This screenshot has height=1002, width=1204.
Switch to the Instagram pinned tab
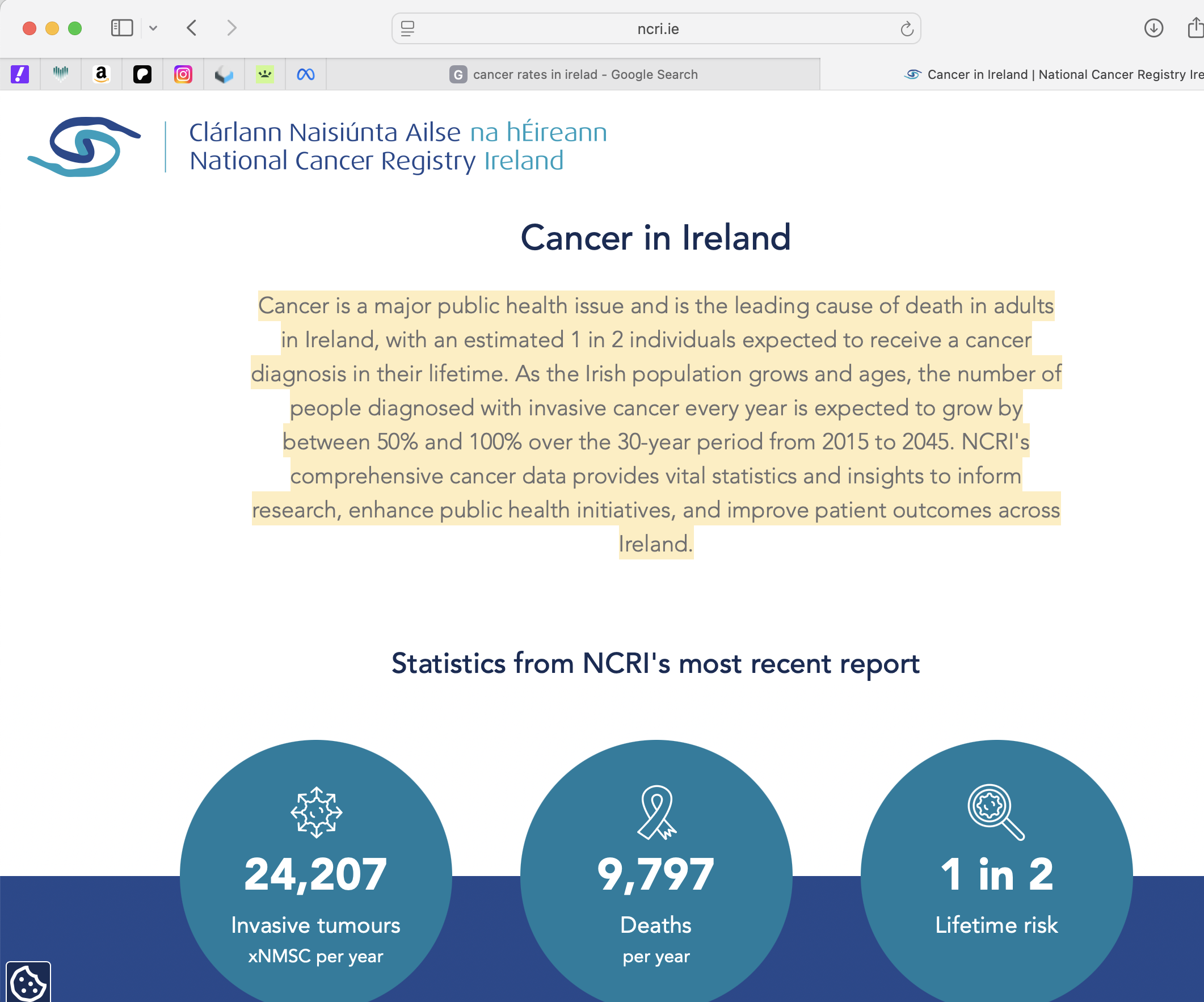click(x=183, y=74)
